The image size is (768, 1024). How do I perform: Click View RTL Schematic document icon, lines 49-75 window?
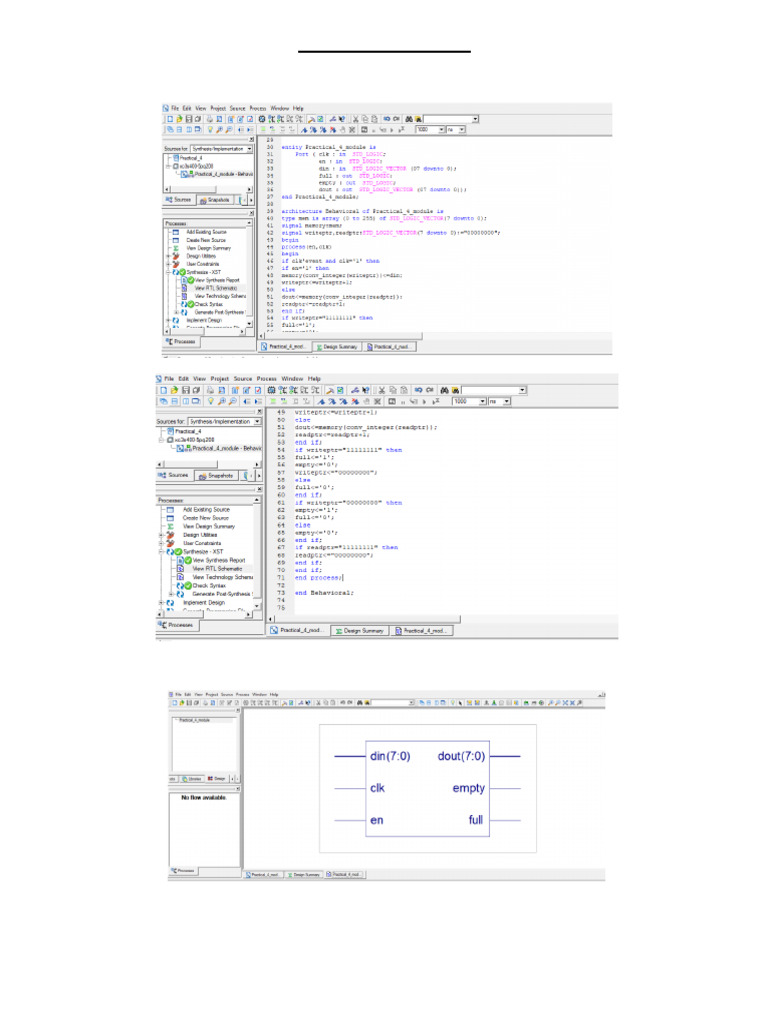point(180,569)
